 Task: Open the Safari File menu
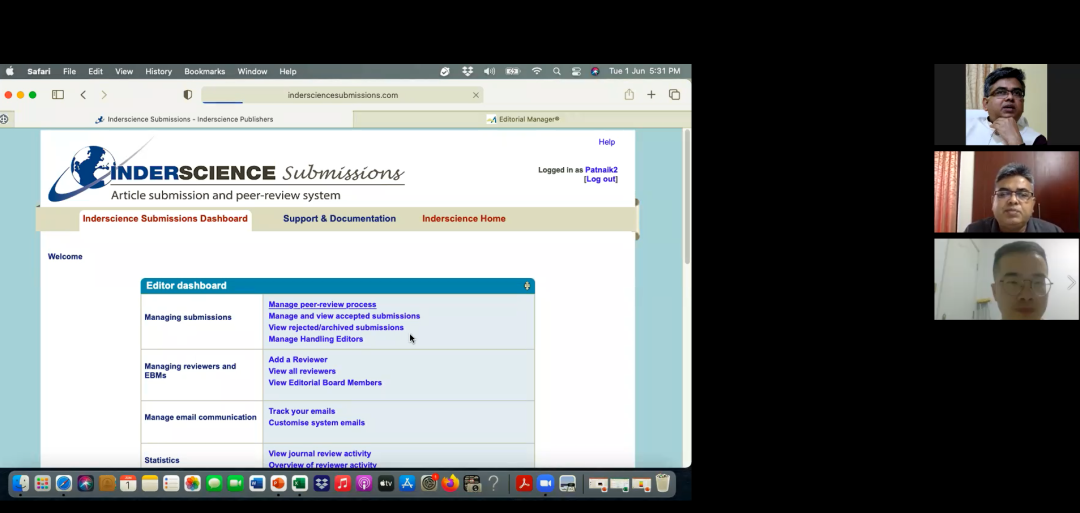70,72
